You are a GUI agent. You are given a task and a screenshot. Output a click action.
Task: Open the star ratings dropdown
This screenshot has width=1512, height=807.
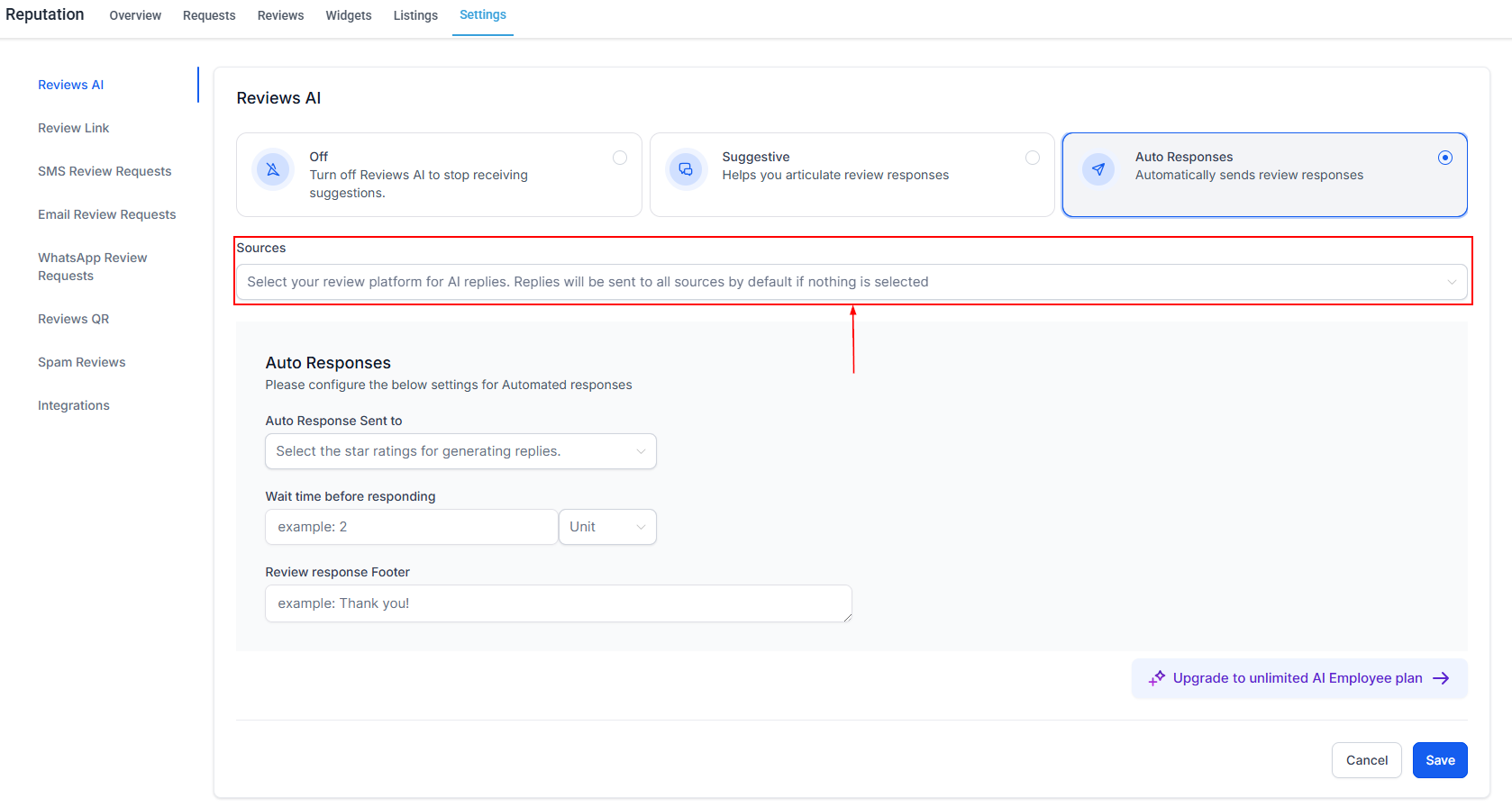[x=460, y=451]
